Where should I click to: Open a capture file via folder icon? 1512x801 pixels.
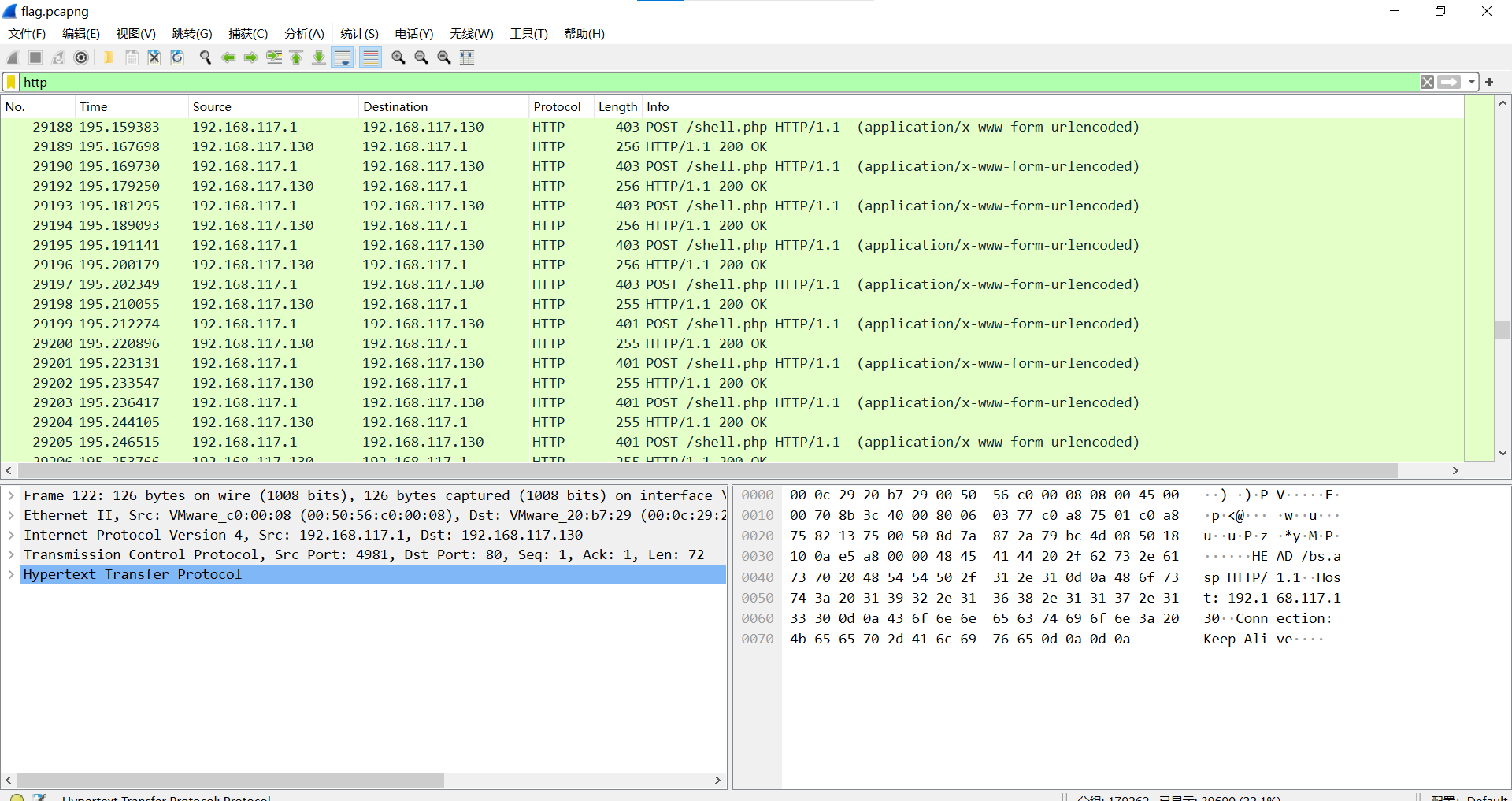[109, 57]
